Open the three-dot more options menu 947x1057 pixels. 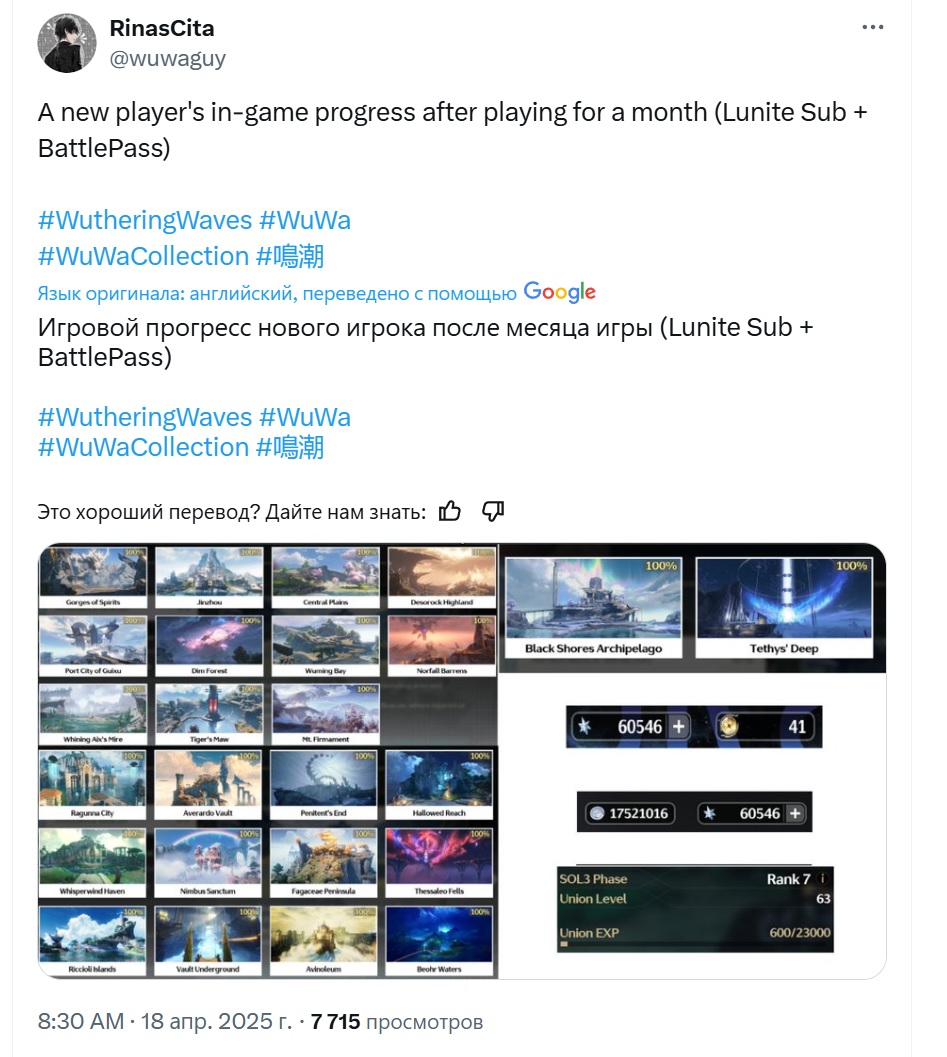872,28
